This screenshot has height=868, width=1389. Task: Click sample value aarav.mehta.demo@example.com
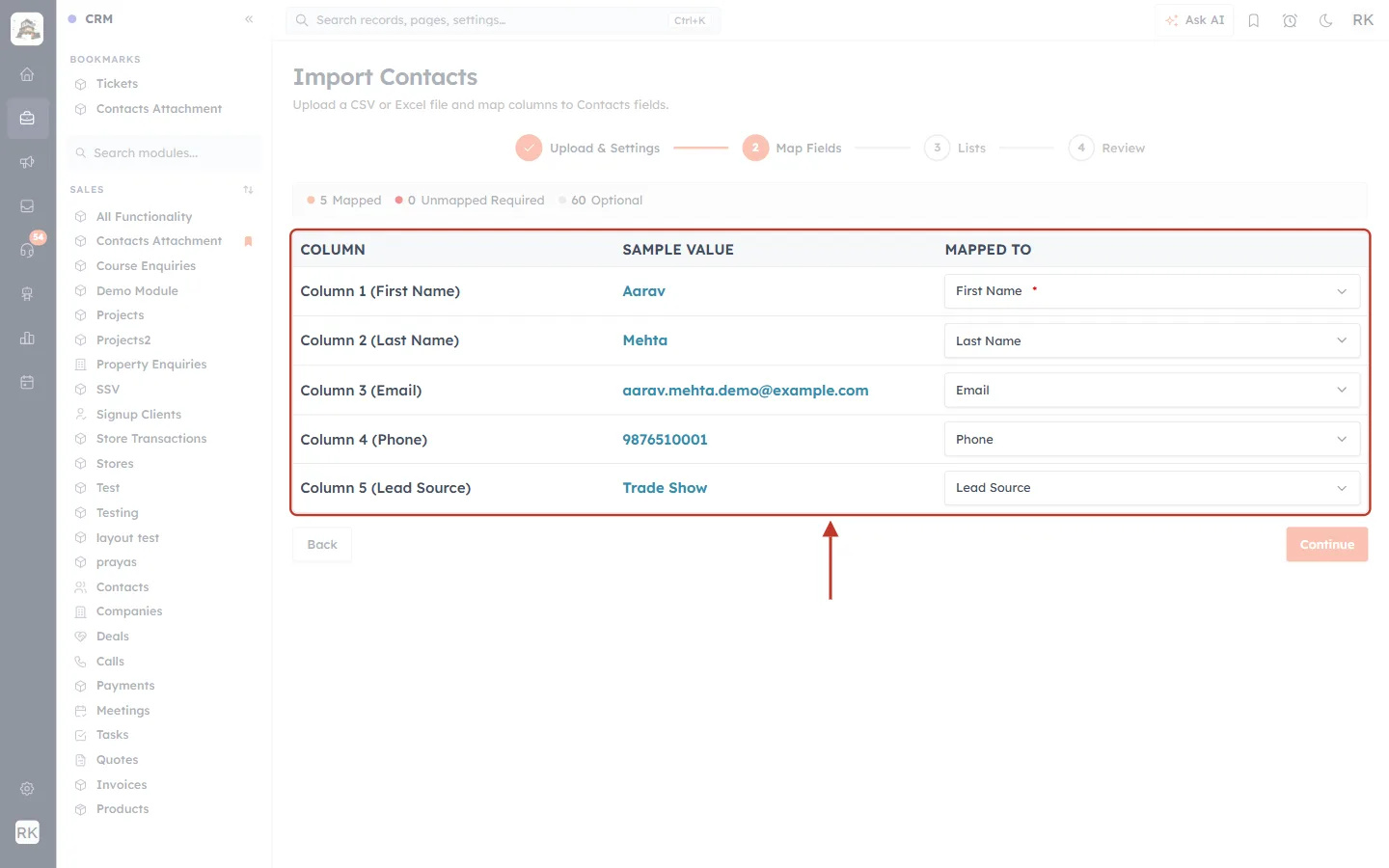746,391
